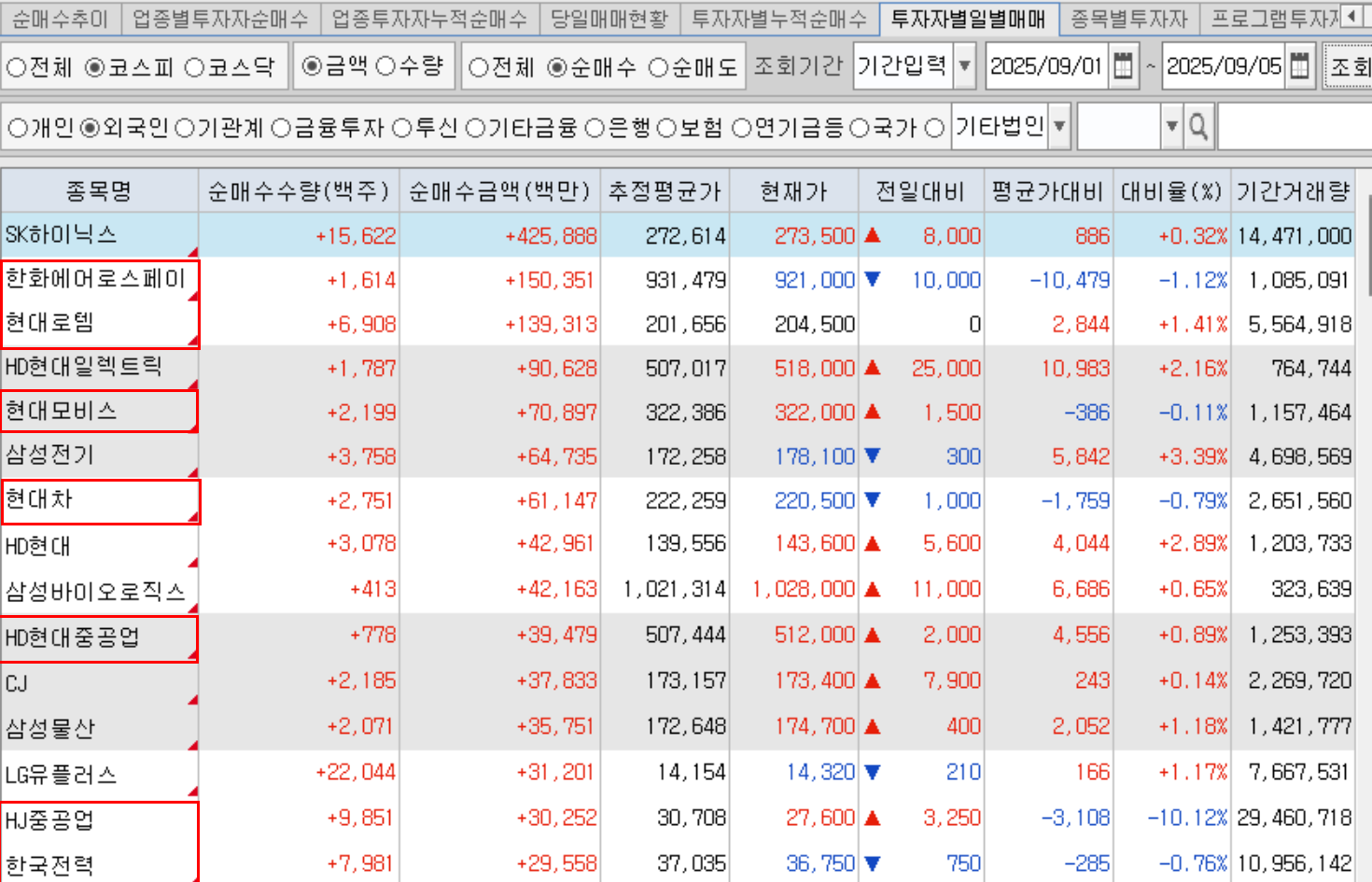Open the empty combo box beside search icon

tap(1171, 127)
